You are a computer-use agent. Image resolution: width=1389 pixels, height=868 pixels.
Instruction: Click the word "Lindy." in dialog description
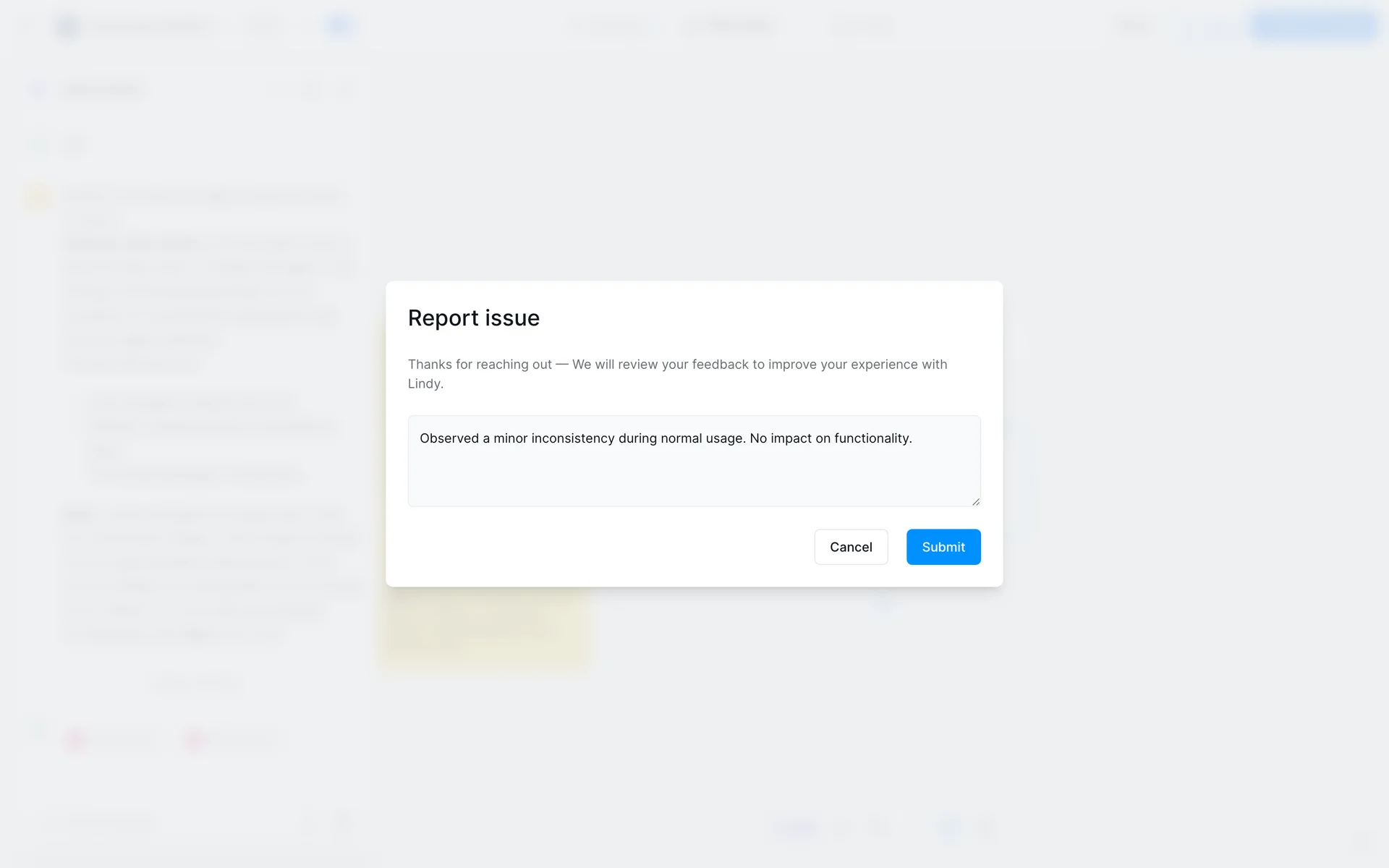pyautogui.click(x=425, y=384)
